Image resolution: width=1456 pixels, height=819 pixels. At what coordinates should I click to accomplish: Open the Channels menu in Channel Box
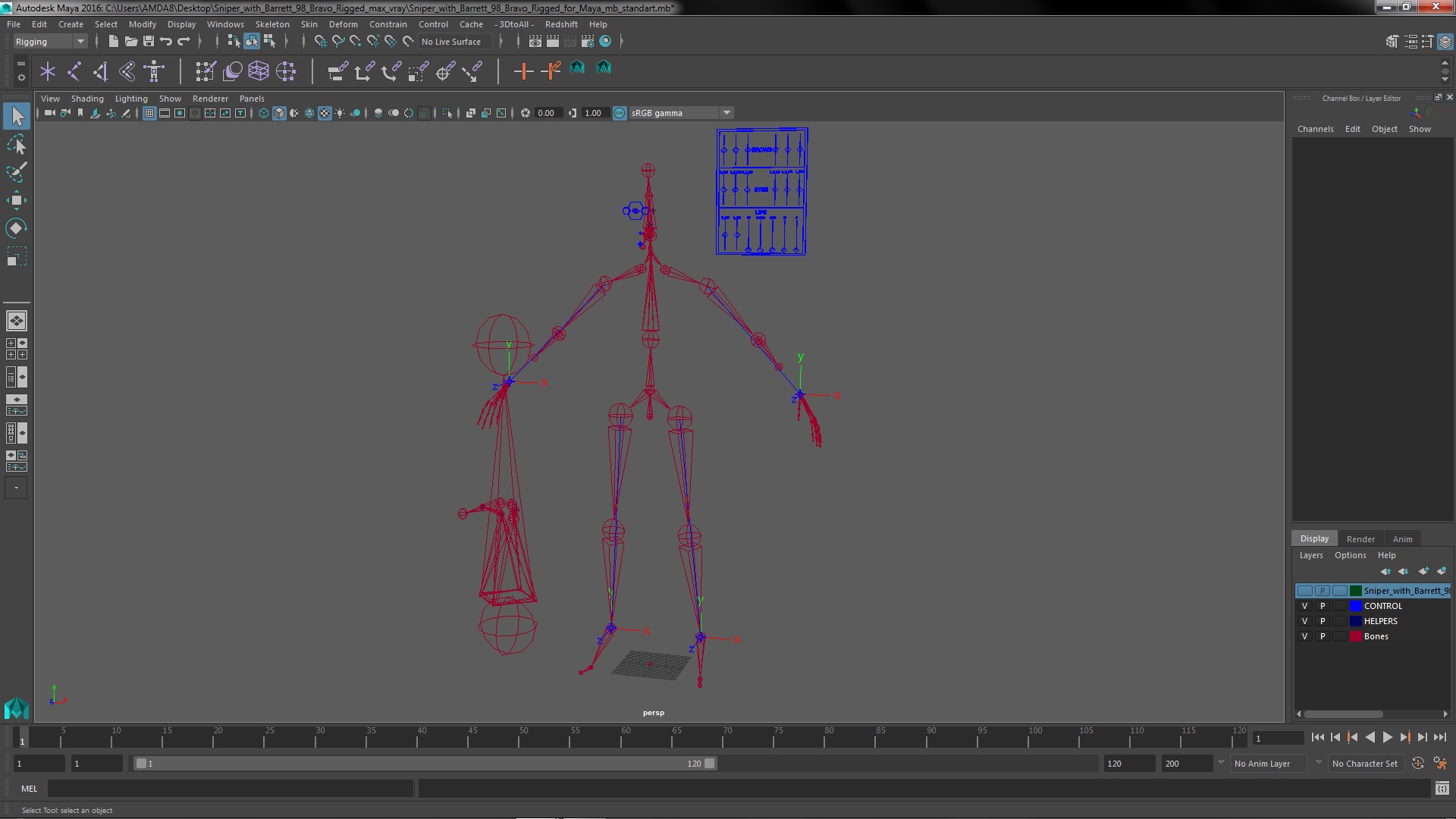1315,129
